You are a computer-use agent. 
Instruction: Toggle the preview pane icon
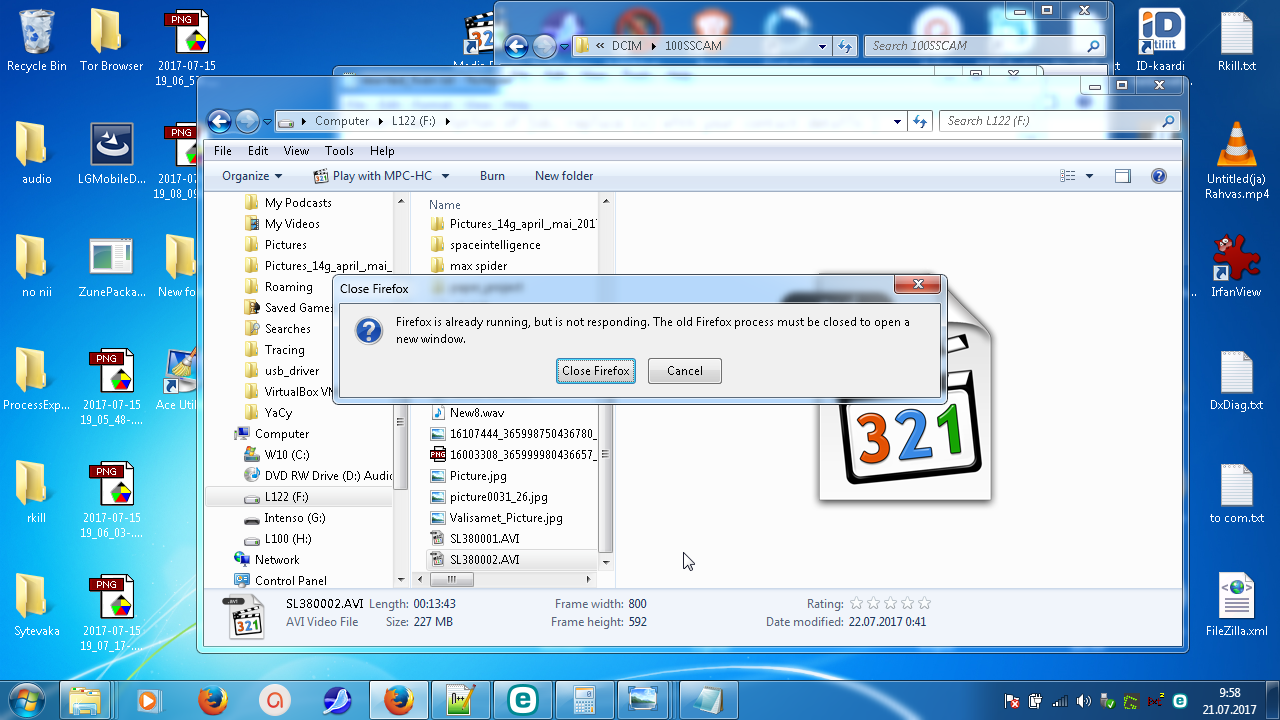pyautogui.click(x=1123, y=176)
